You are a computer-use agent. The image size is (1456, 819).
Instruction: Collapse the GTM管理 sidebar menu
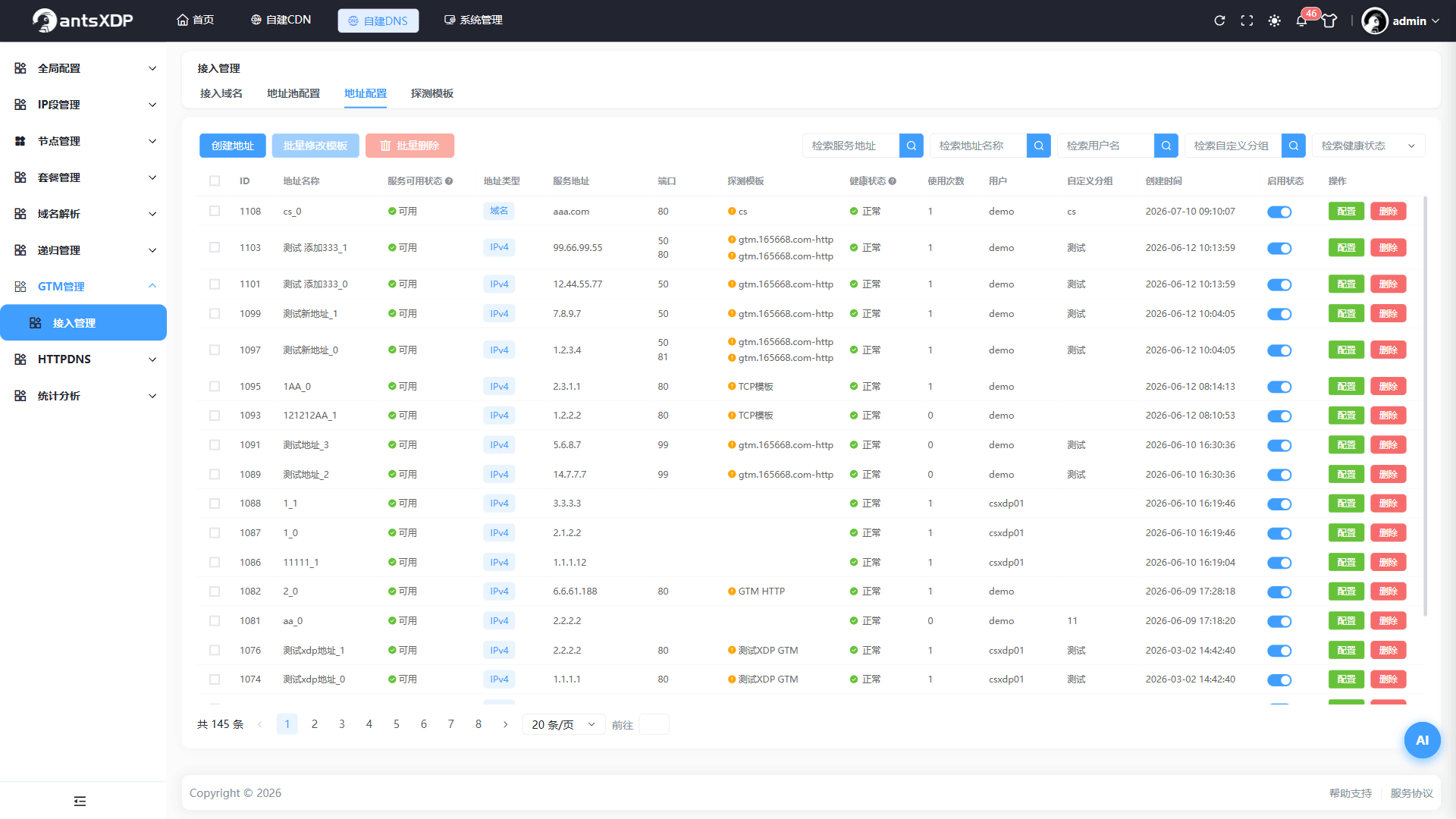point(83,287)
